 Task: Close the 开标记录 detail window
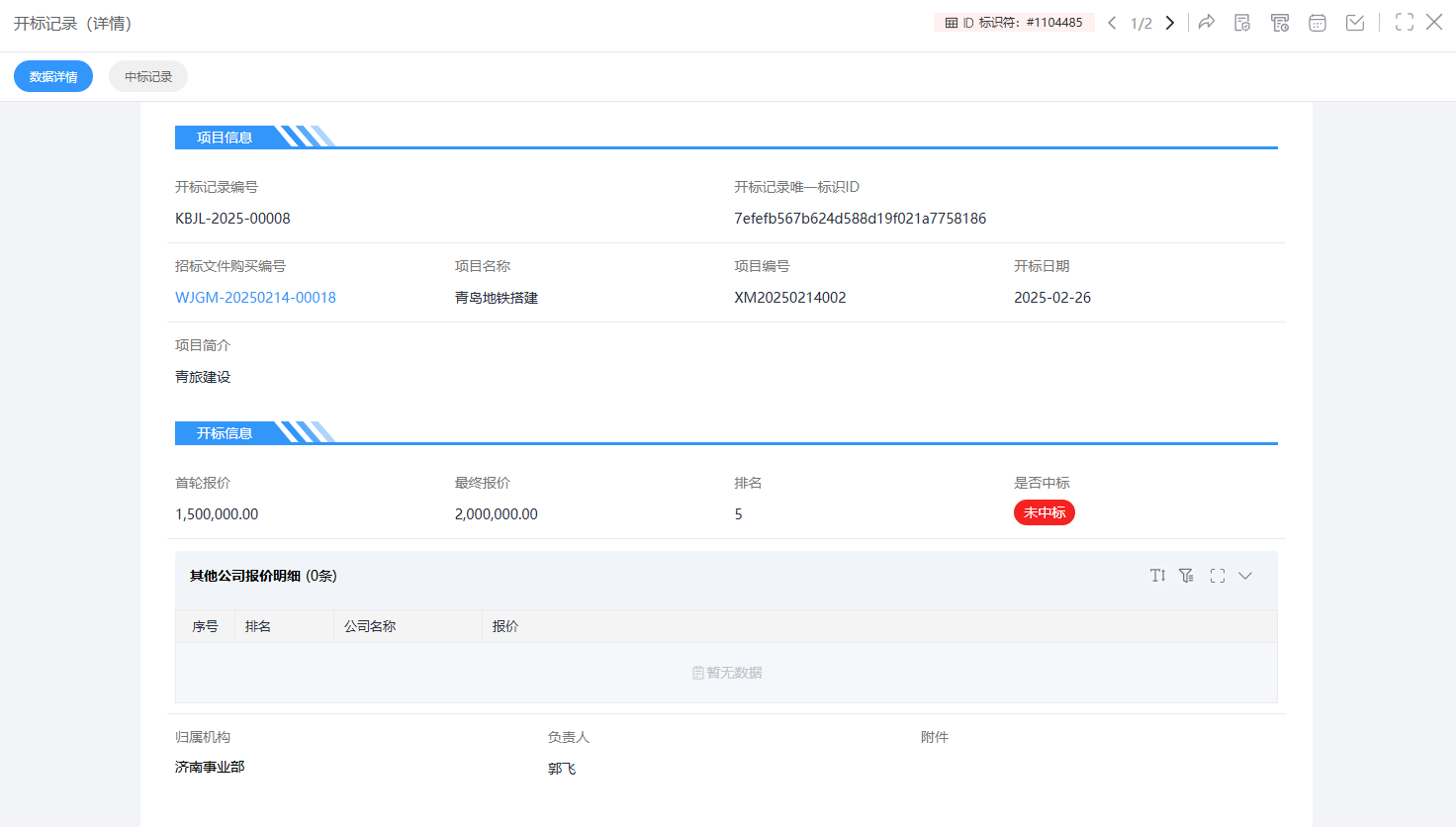1434,23
